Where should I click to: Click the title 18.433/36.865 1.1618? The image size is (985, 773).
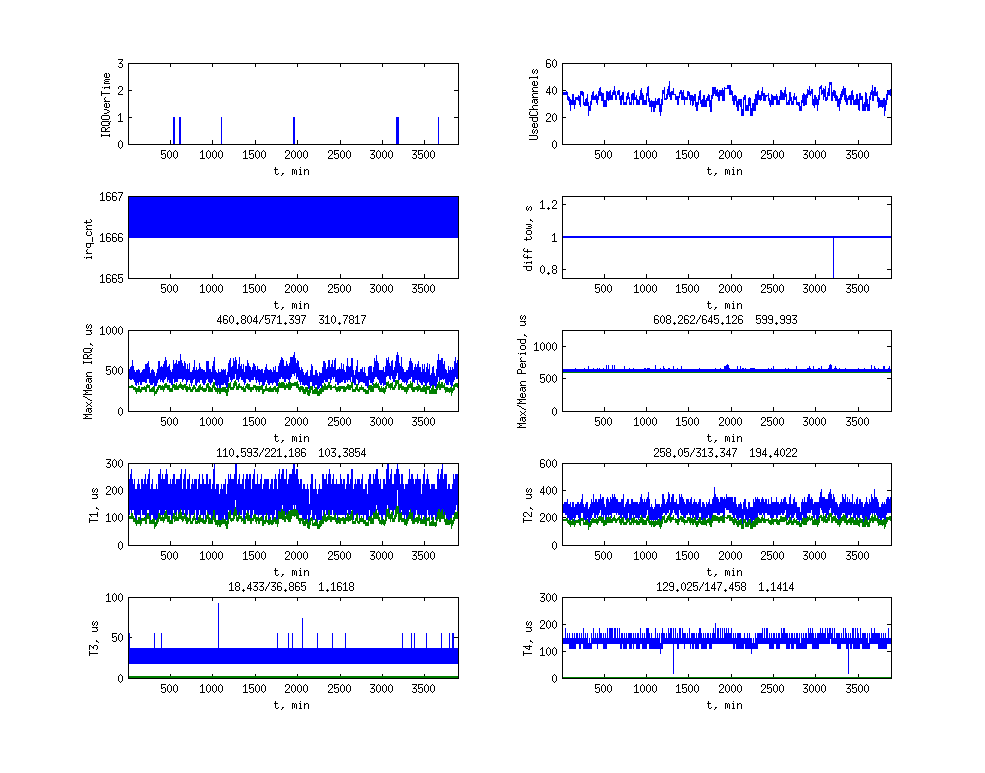[x=291, y=586]
